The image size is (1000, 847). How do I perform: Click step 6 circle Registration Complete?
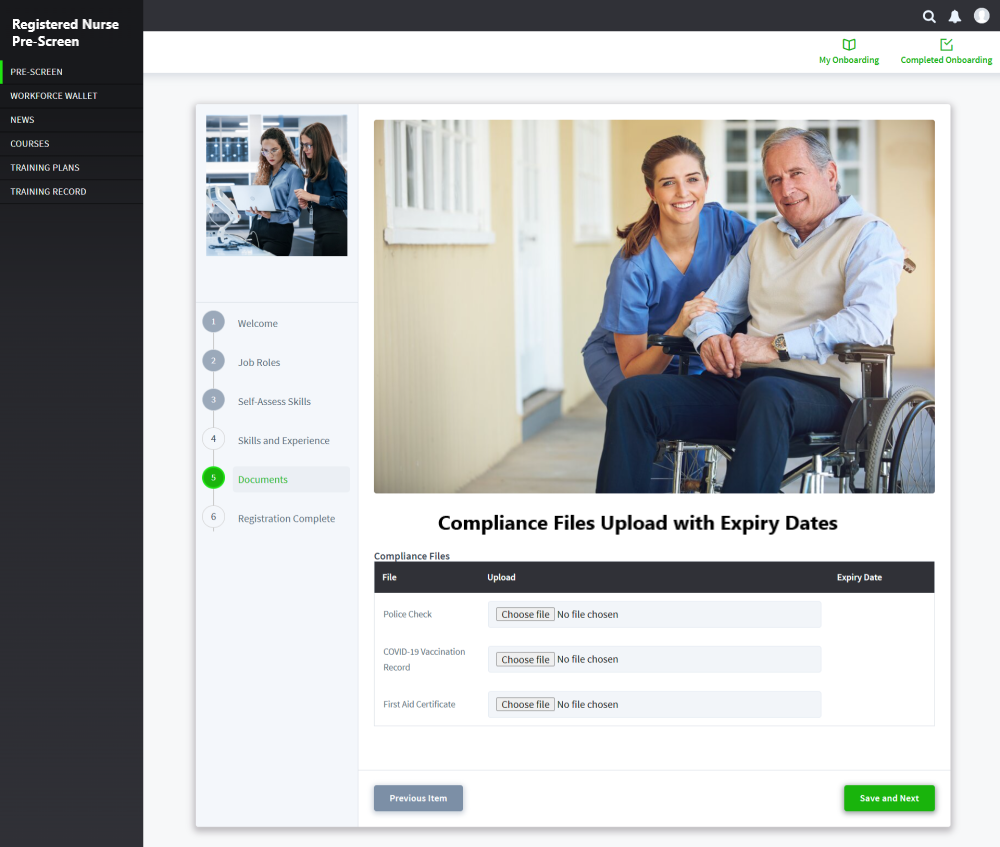(213, 517)
